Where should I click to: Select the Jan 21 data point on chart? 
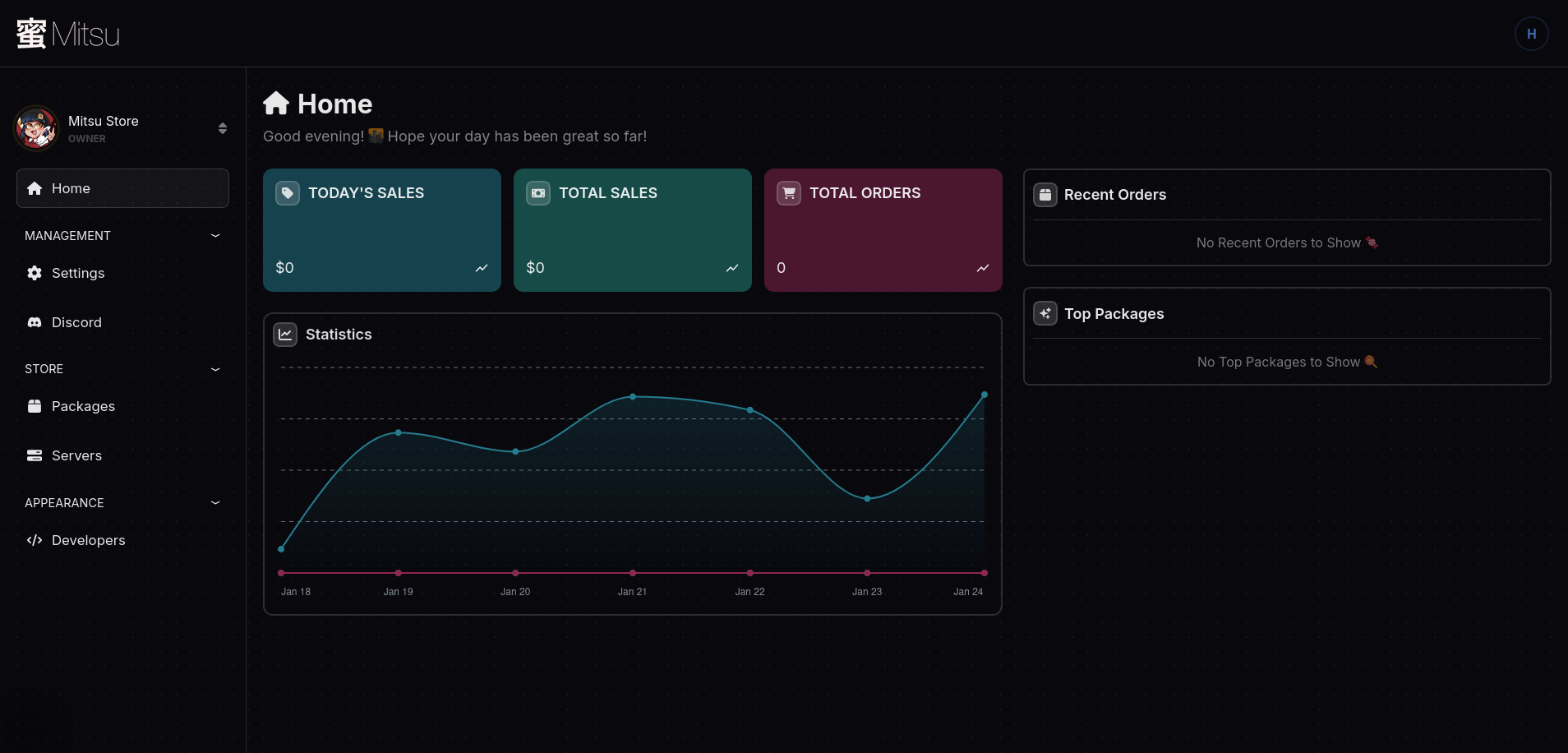[x=633, y=397]
